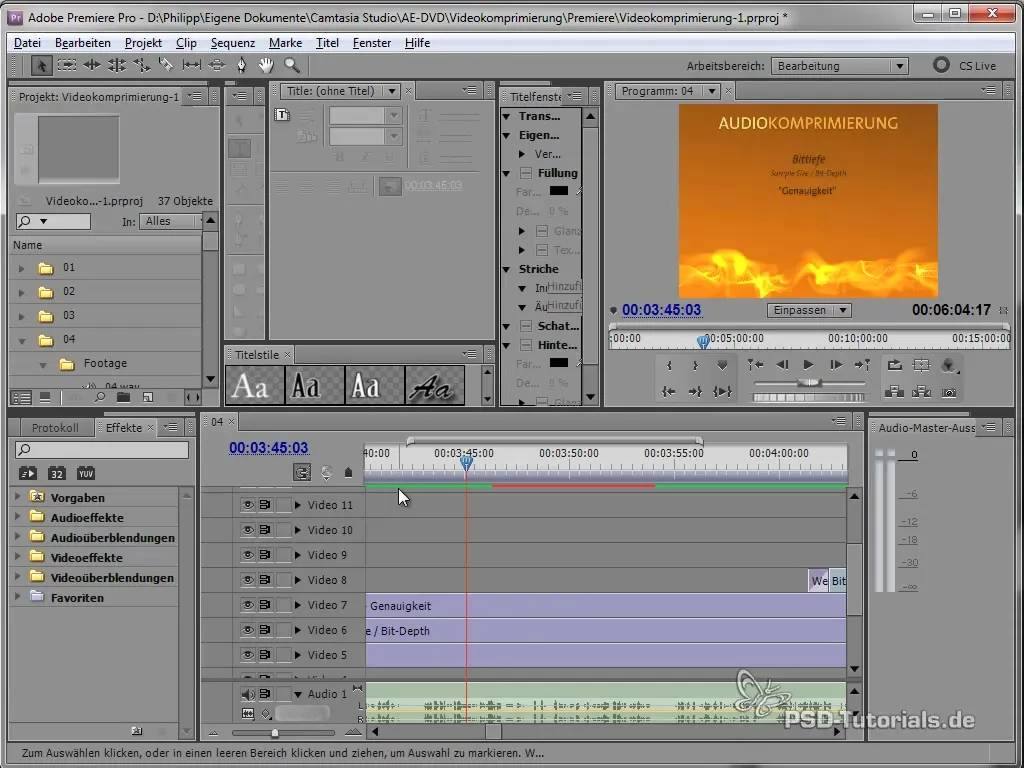1024x768 pixels.
Task: Toggle Snap in the timeline panel
Action: (x=302, y=472)
